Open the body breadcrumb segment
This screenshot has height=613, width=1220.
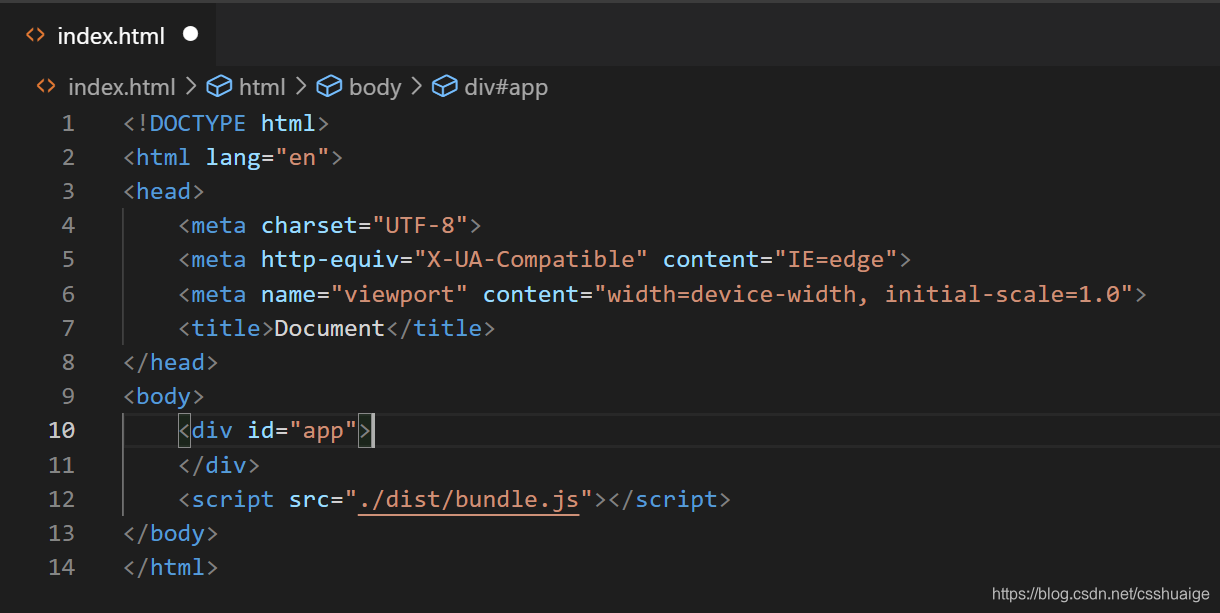coord(375,87)
